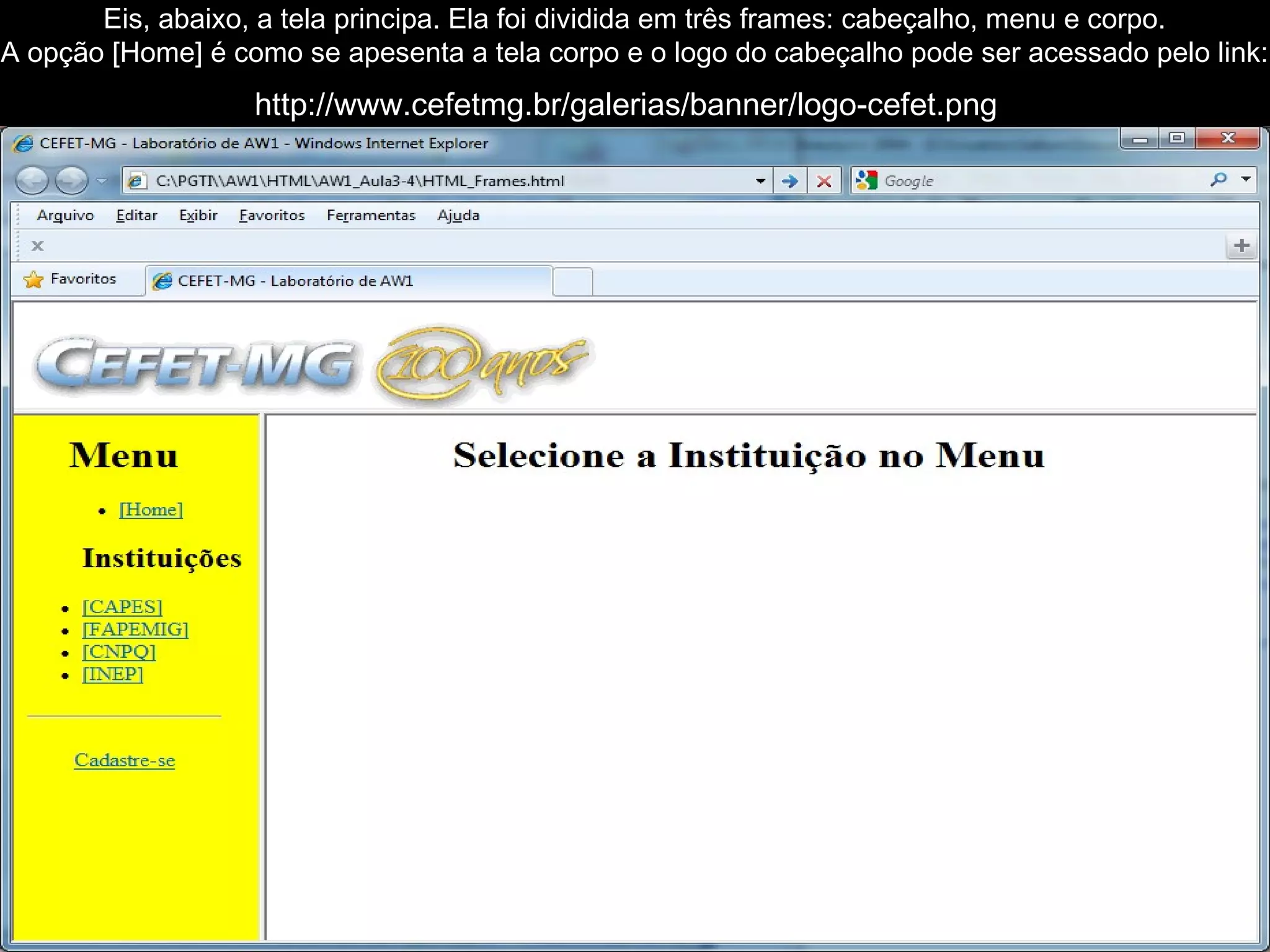Click the red Stop loading X icon
Image resolution: width=1270 pixels, height=952 pixels.
coord(824,181)
